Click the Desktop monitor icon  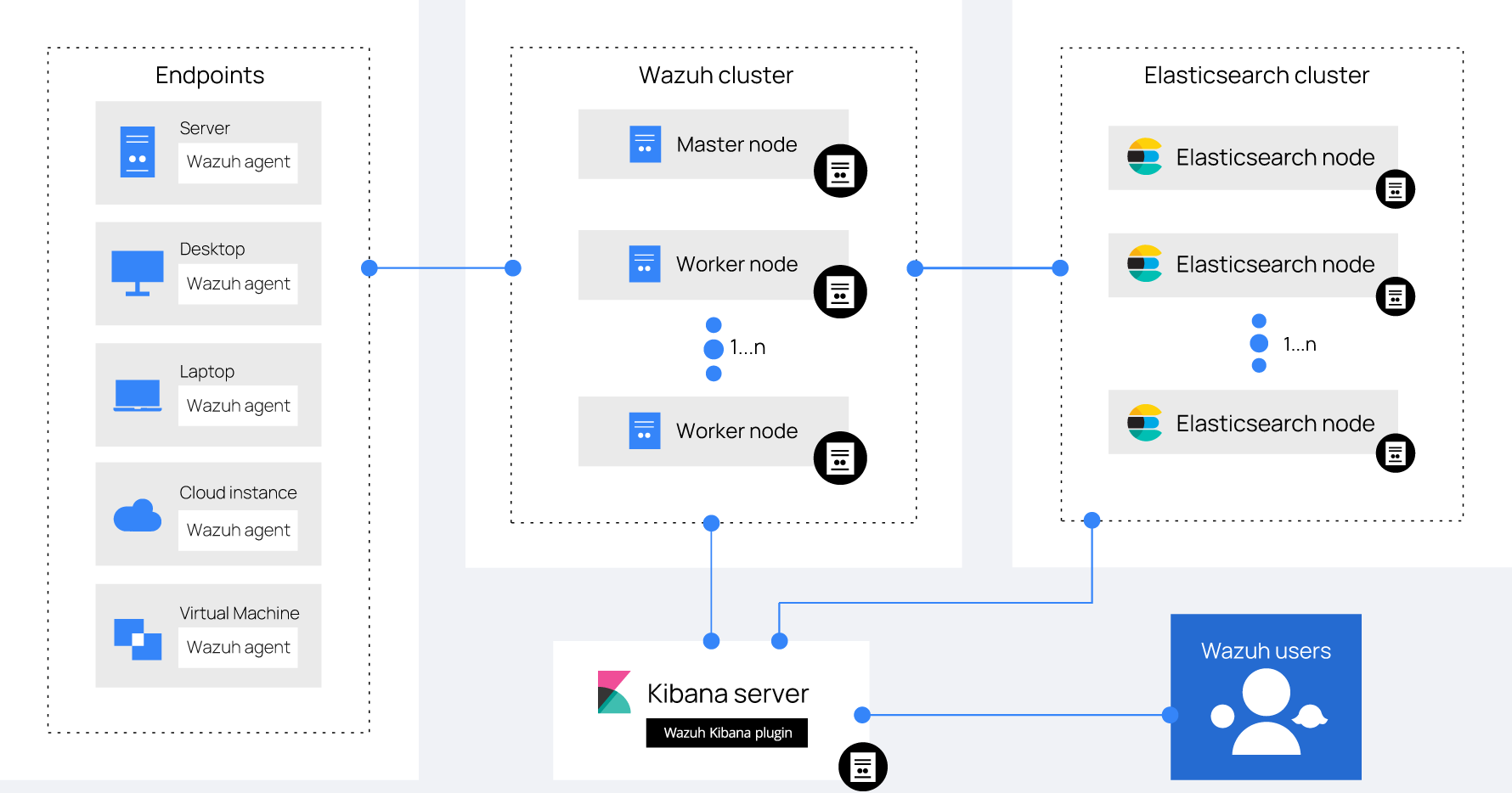pyautogui.click(x=138, y=273)
